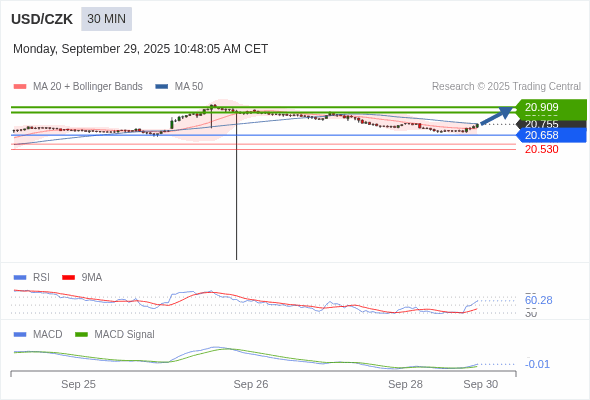
Task: Click the -0.01 MACD value
Action: tap(537, 364)
